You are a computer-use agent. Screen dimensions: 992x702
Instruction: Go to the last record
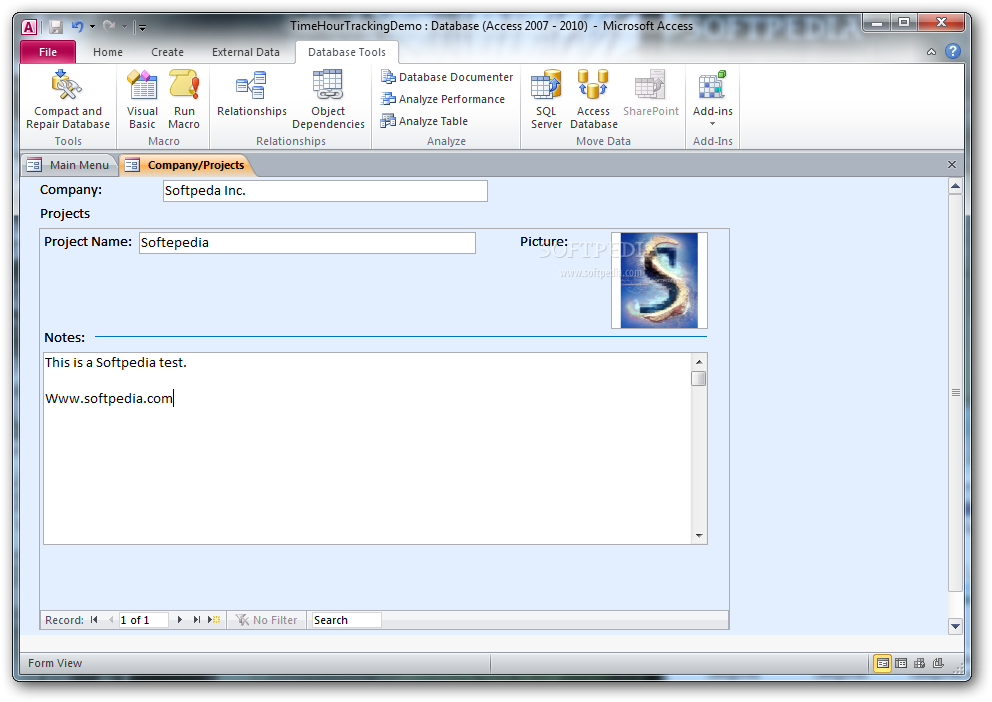click(x=197, y=620)
